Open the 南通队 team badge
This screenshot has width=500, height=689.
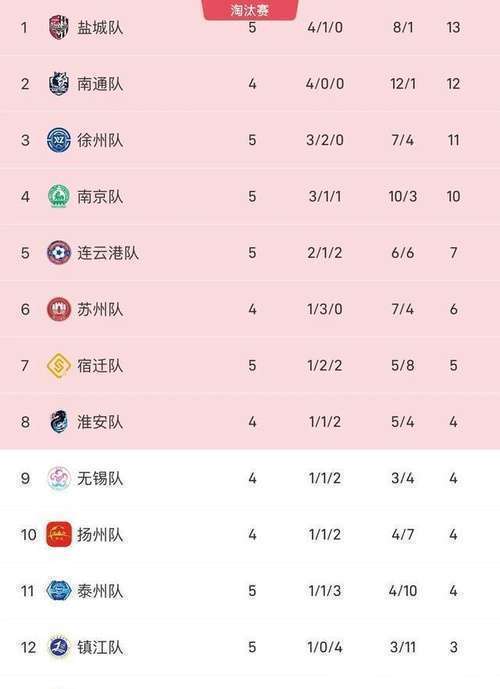(x=59, y=83)
